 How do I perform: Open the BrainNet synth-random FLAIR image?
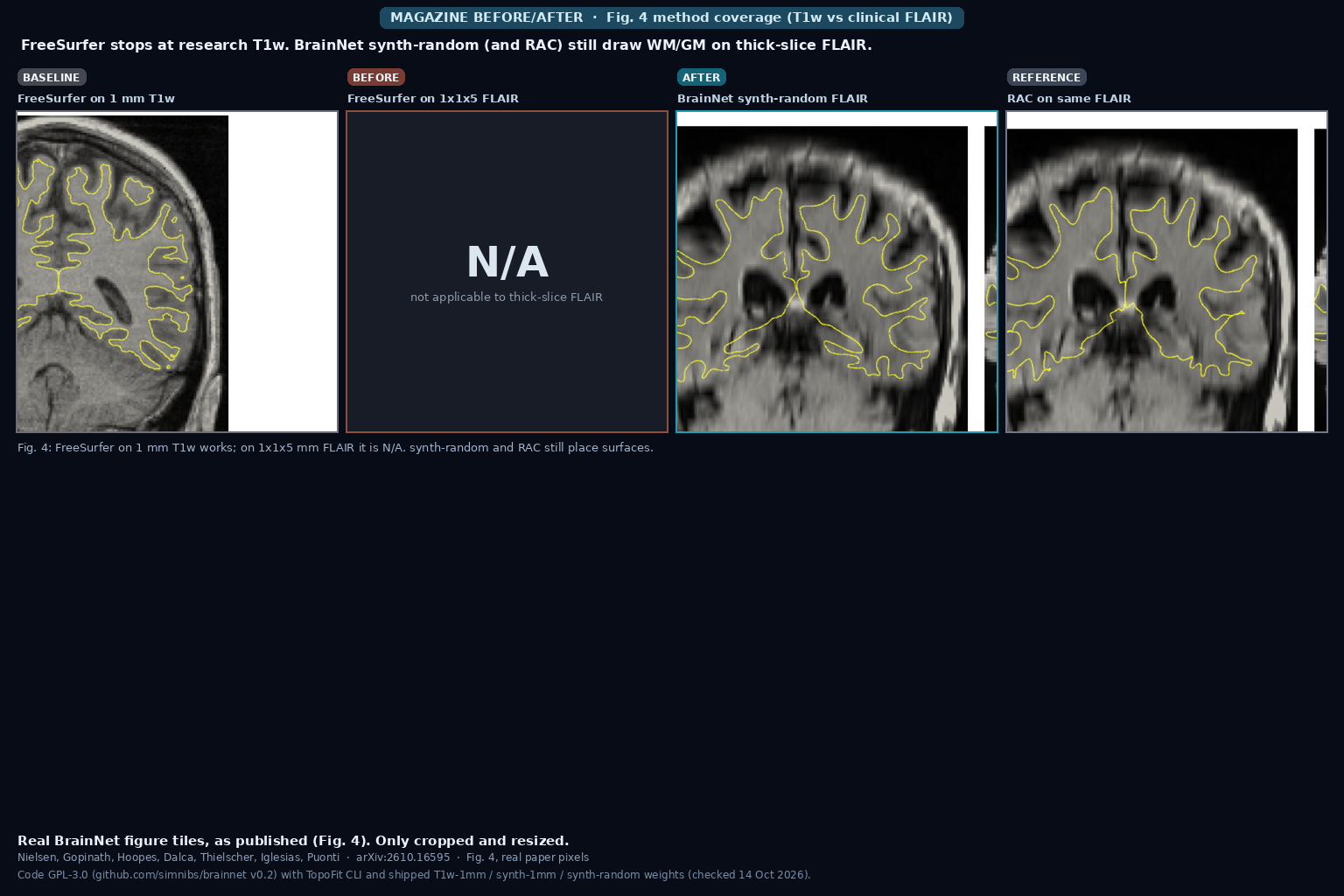click(836, 271)
